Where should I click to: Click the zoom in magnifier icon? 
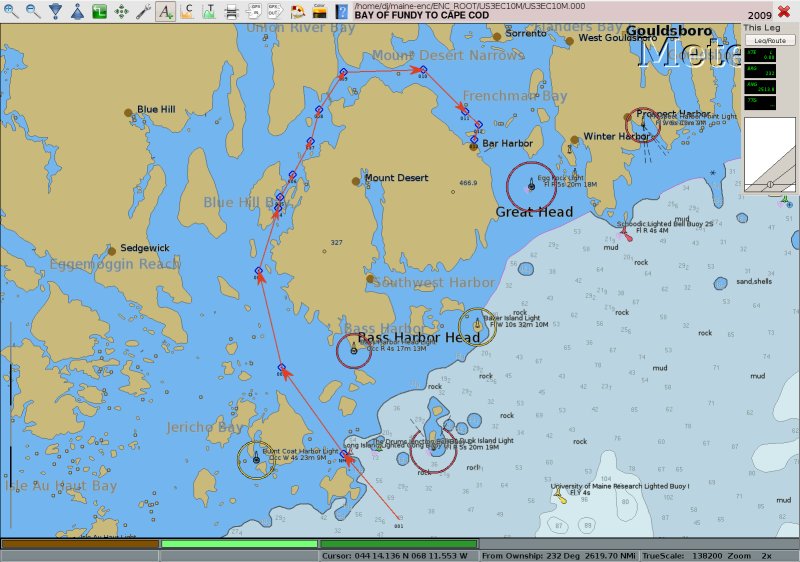(10, 12)
